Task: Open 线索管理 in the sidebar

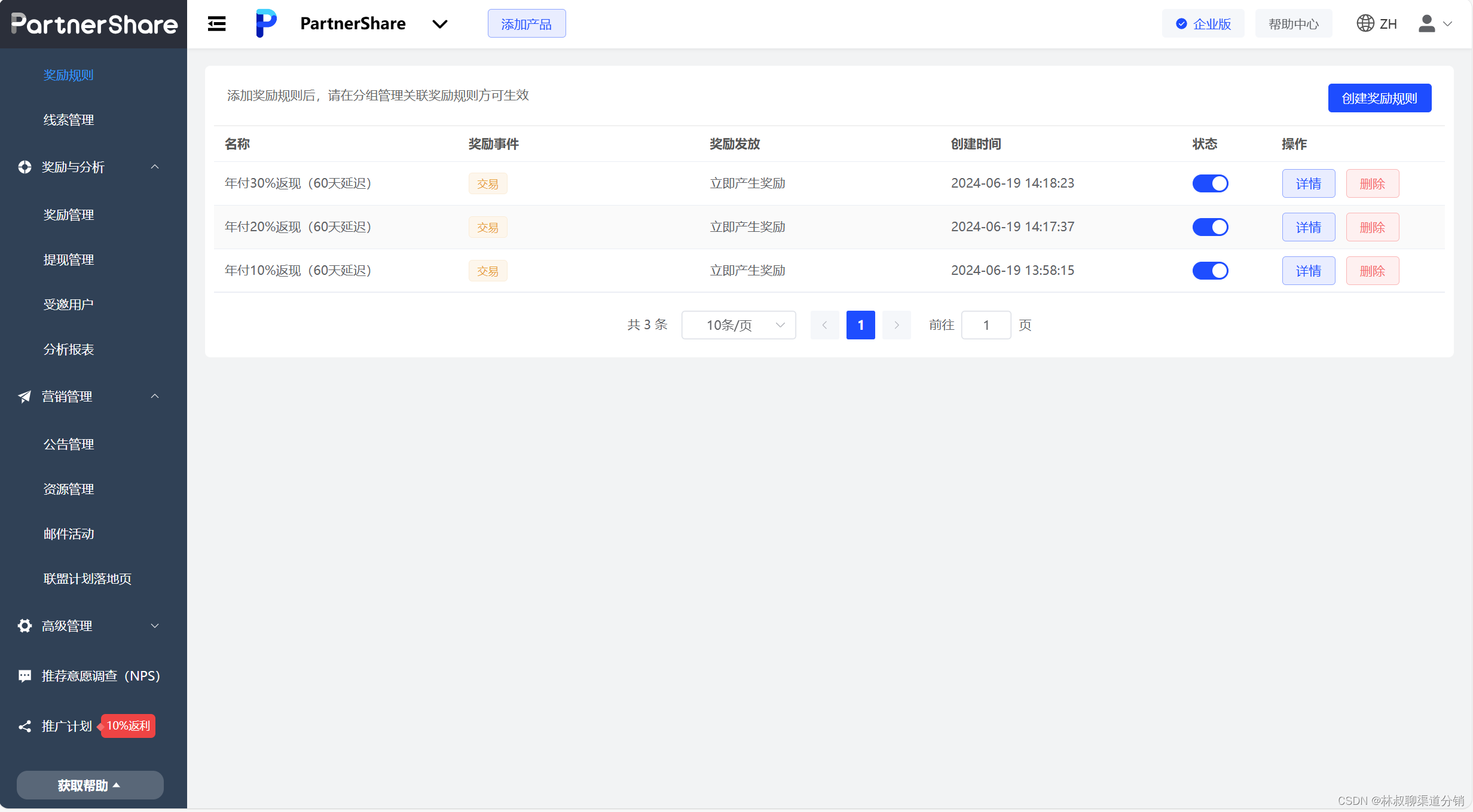Action: pyautogui.click(x=69, y=120)
